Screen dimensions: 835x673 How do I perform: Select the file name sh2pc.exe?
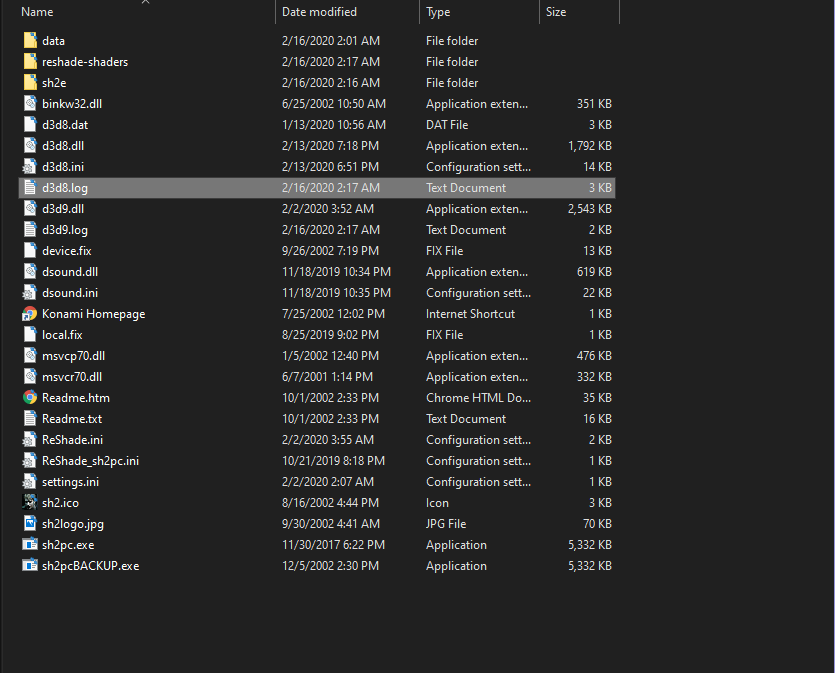click(x=68, y=545)
